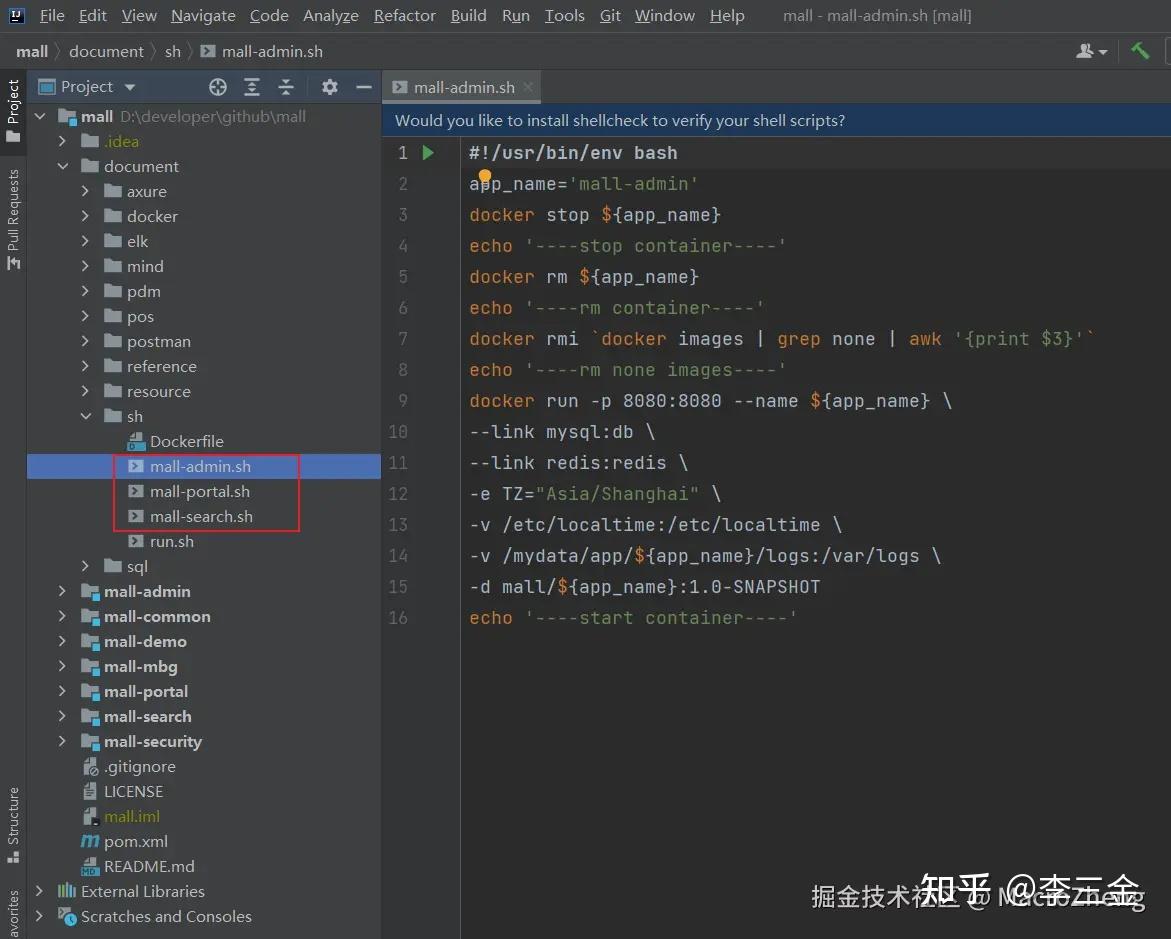Click mall in the breadcrumb bar
Screen dimensions: 1171x939
coord(32,52)
